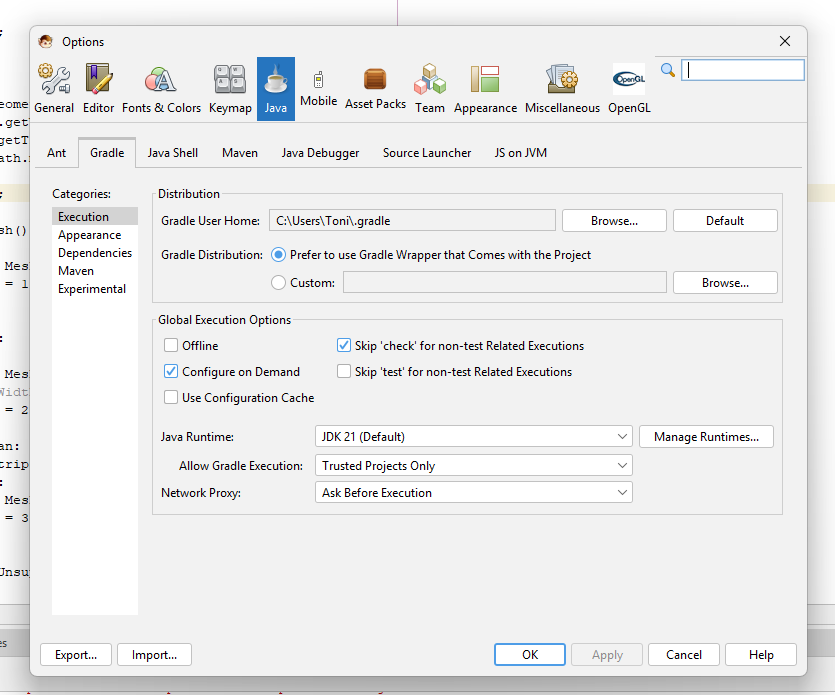The width and height of the screenshot is (835, 695).
Task: Click Manage Runtimes button
Action: click(x=706, y=437)
